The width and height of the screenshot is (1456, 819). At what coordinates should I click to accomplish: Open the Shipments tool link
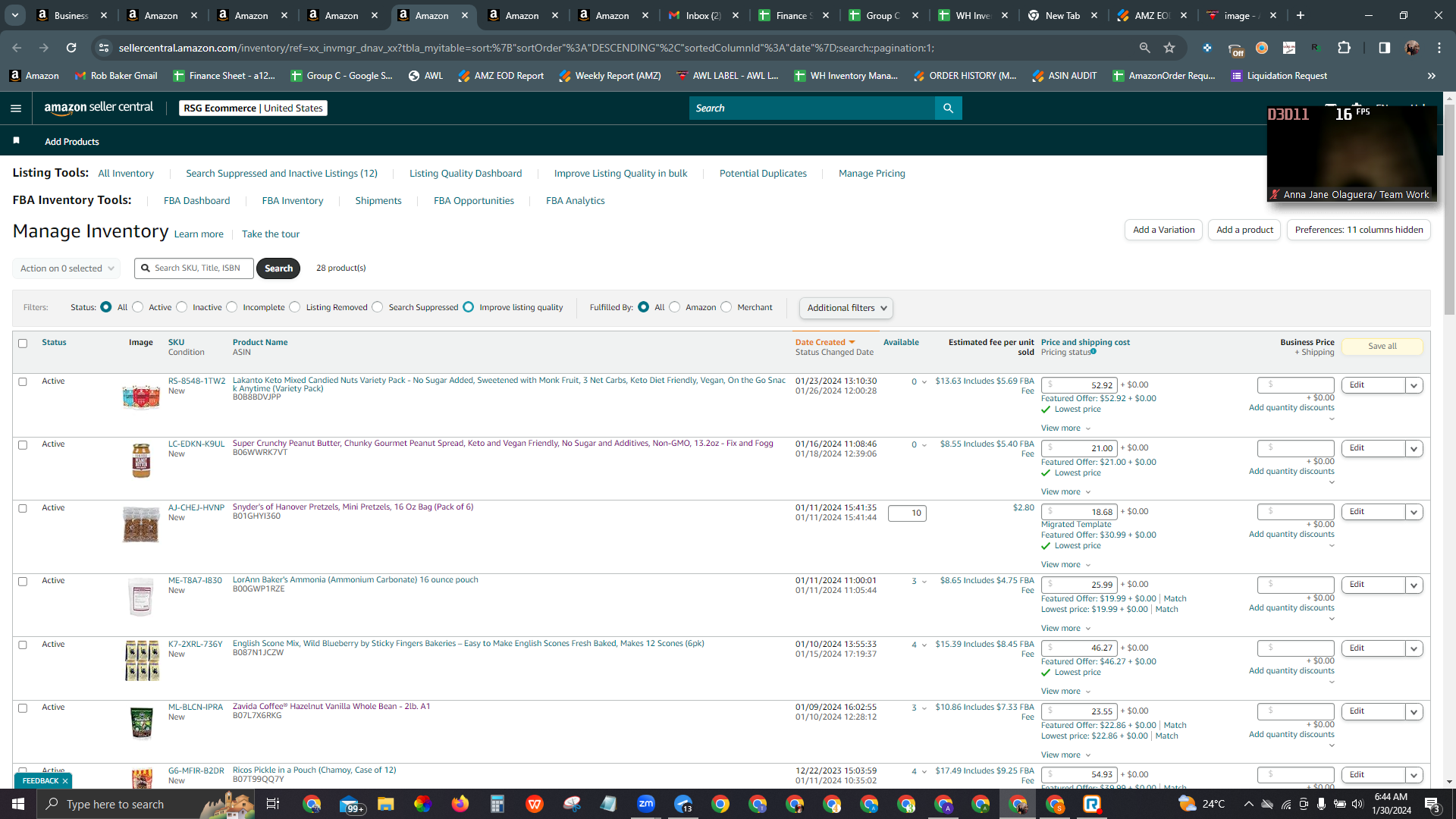tap(378, 201)
